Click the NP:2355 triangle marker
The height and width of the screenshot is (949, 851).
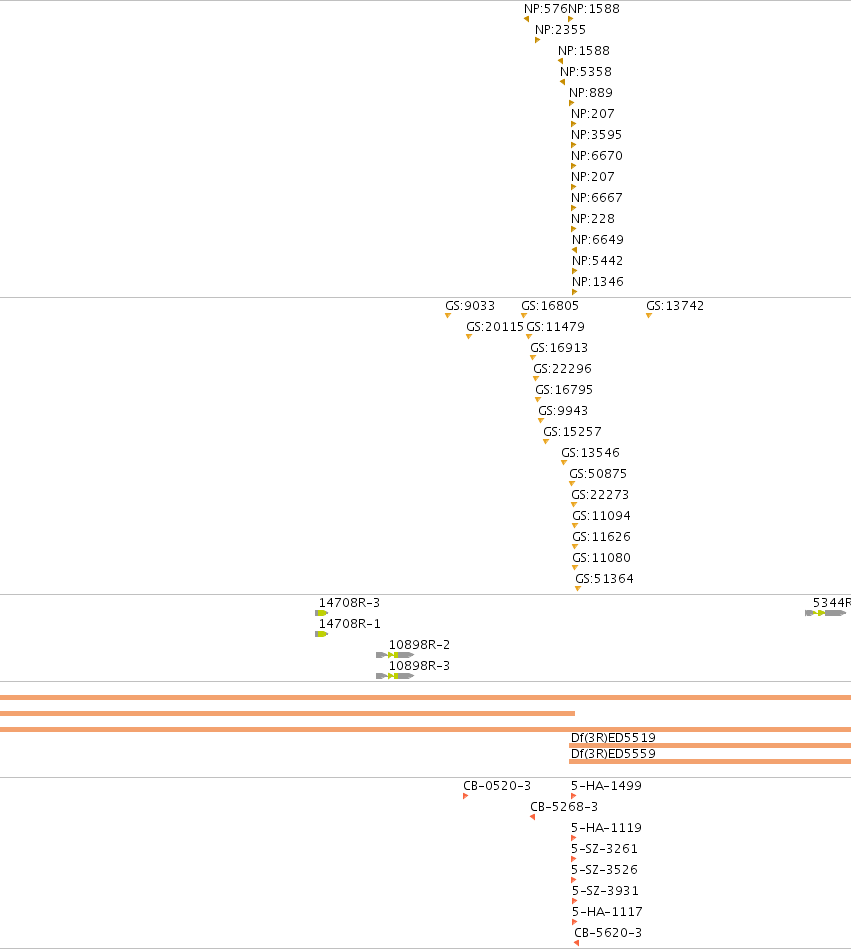pos(537,40)
